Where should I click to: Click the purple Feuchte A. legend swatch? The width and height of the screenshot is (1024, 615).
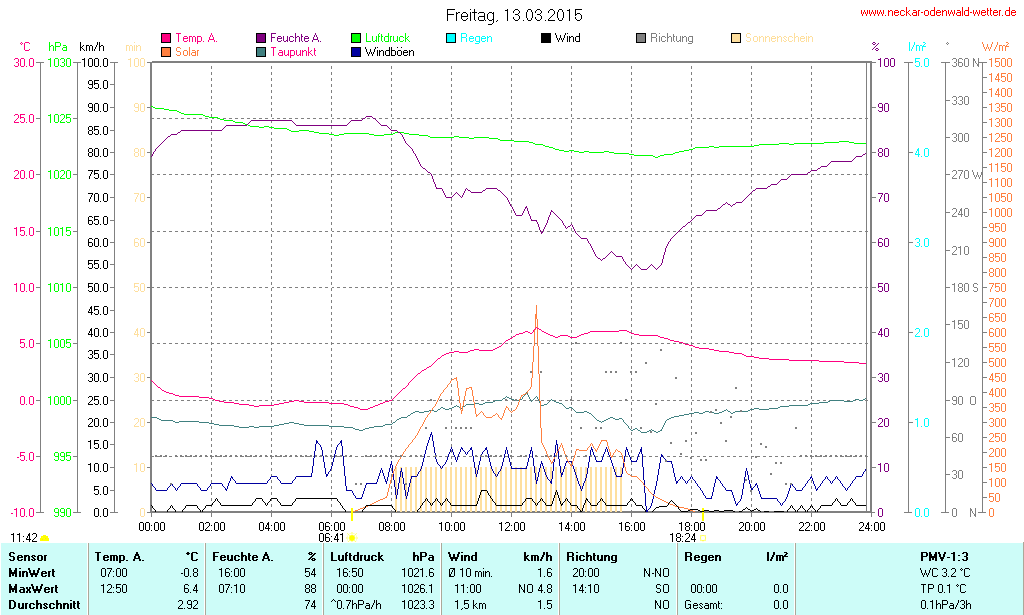point(261,39)
